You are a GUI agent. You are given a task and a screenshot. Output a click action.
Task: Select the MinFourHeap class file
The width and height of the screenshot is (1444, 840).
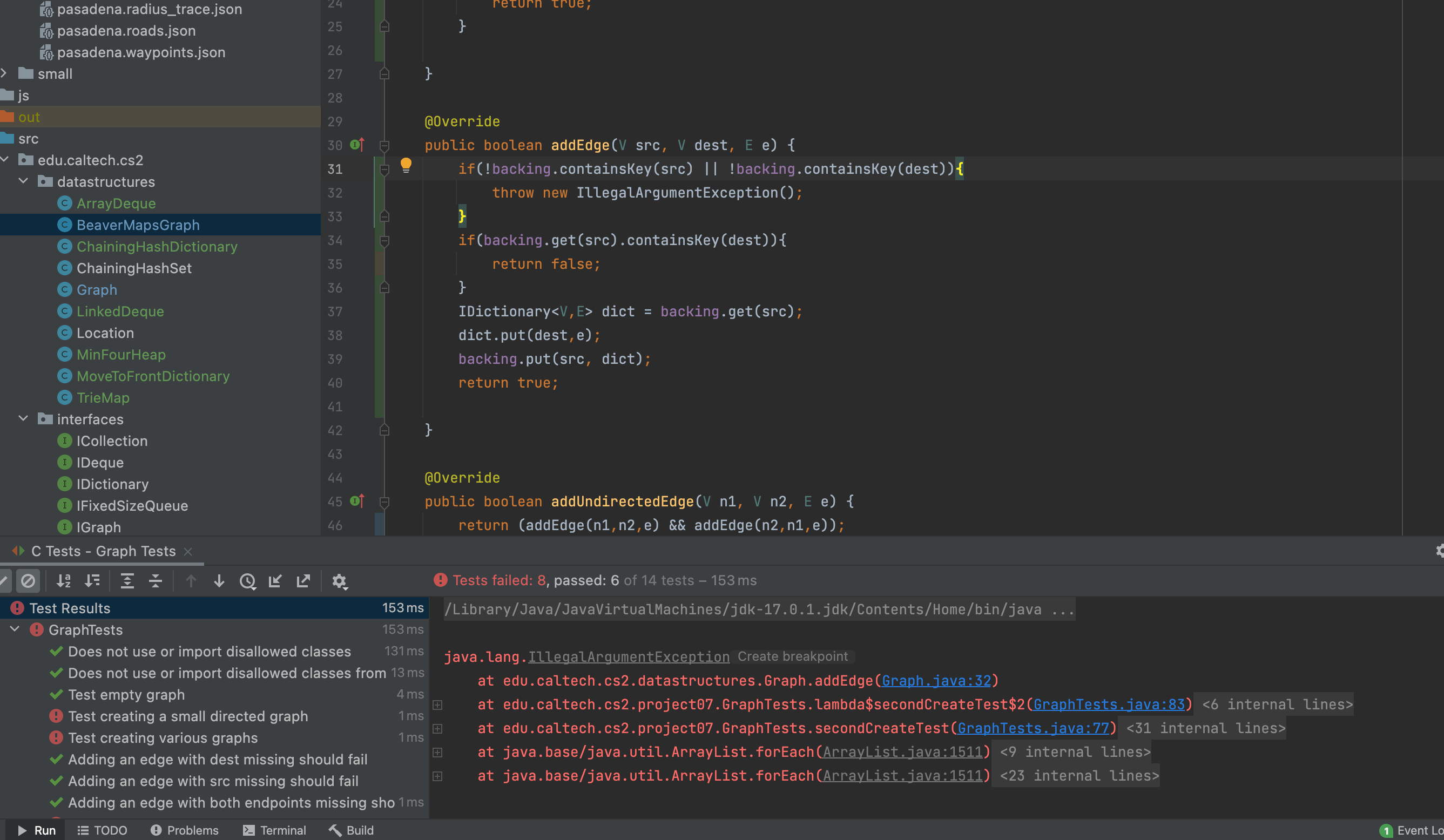(x=121, y=354)
